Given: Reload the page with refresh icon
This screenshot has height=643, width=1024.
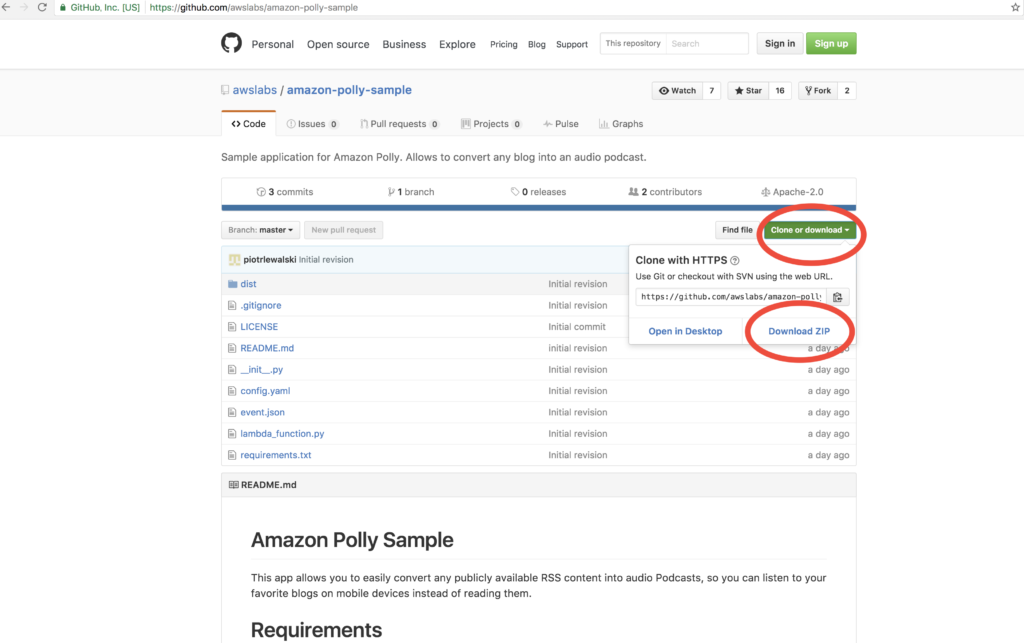Looking at the screenshot, I should tap(42, 7).
